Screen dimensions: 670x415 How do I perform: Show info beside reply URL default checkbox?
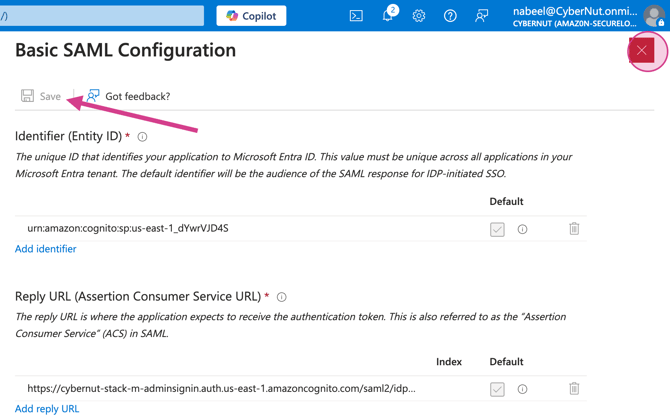click(522, 389)
